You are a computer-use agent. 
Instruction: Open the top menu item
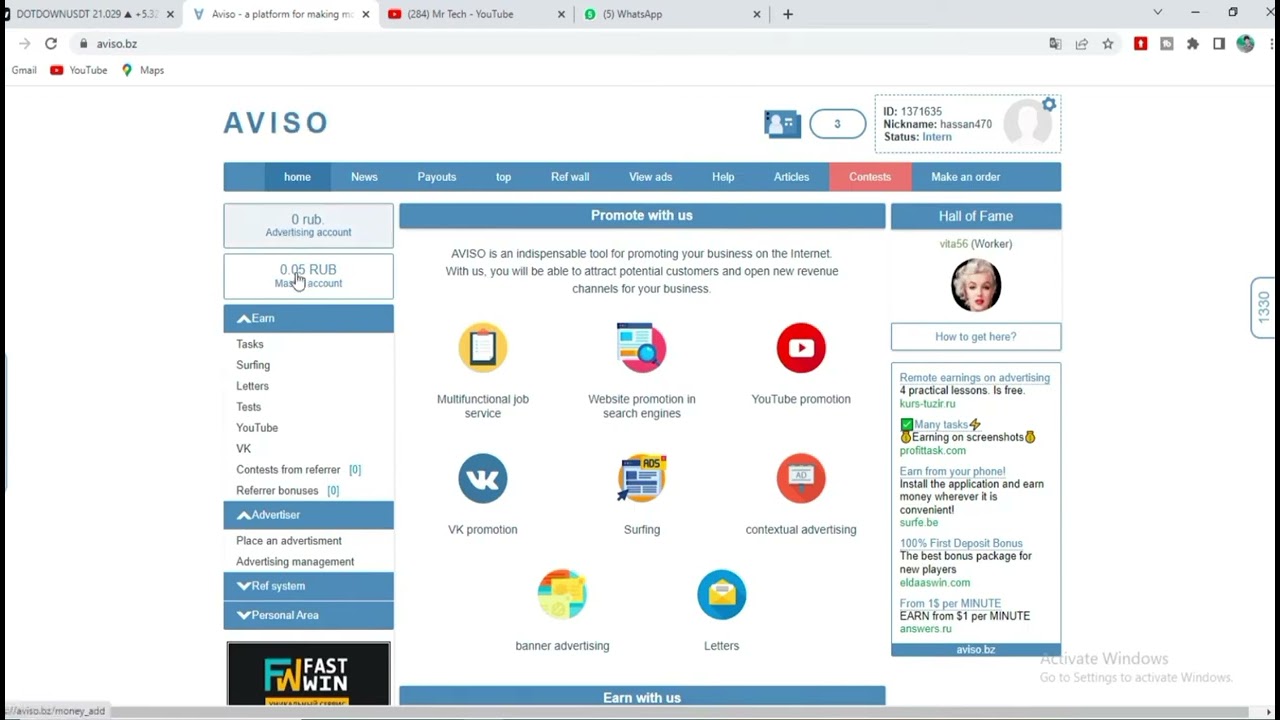tap(503, 177)
